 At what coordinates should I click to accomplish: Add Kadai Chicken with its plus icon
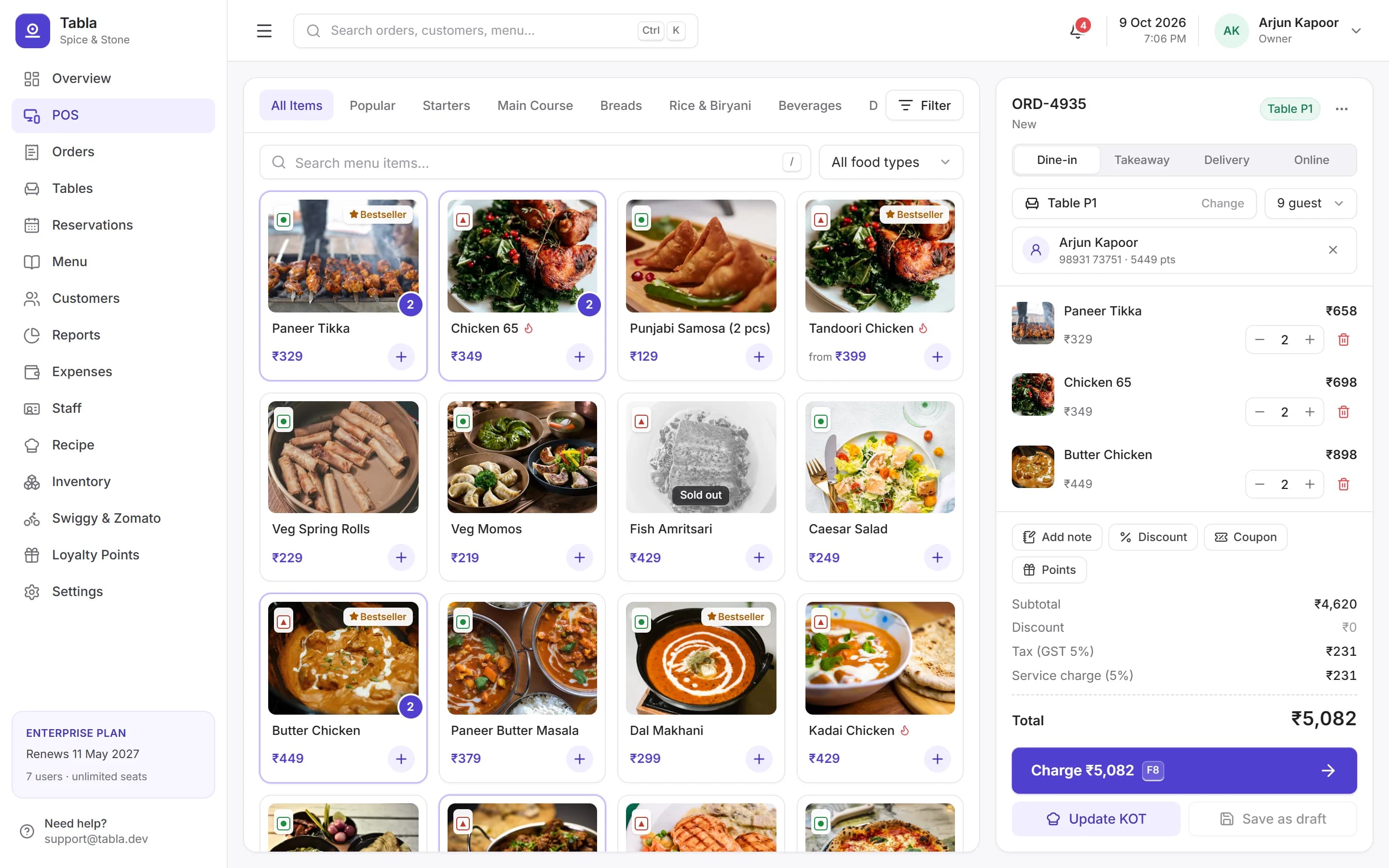(x=937, y=759)
